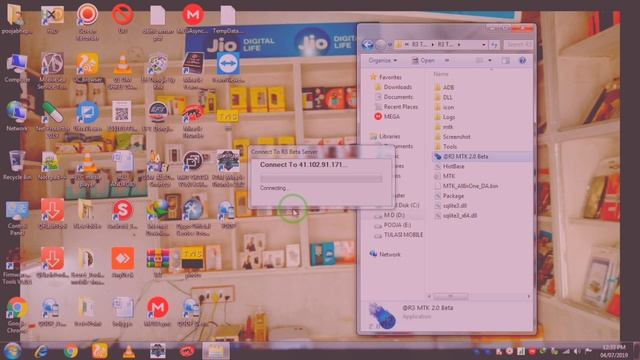This screenshot has height=360, width=640.
Task: Click the taskbar clock
Action: pyautogui.click(x=614, y=351)
